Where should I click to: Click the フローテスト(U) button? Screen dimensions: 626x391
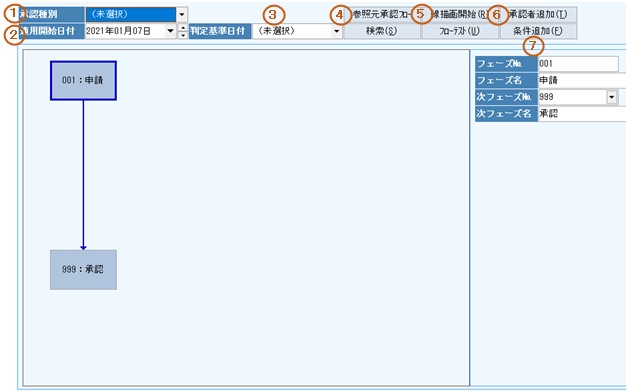(x=460, y=31)
